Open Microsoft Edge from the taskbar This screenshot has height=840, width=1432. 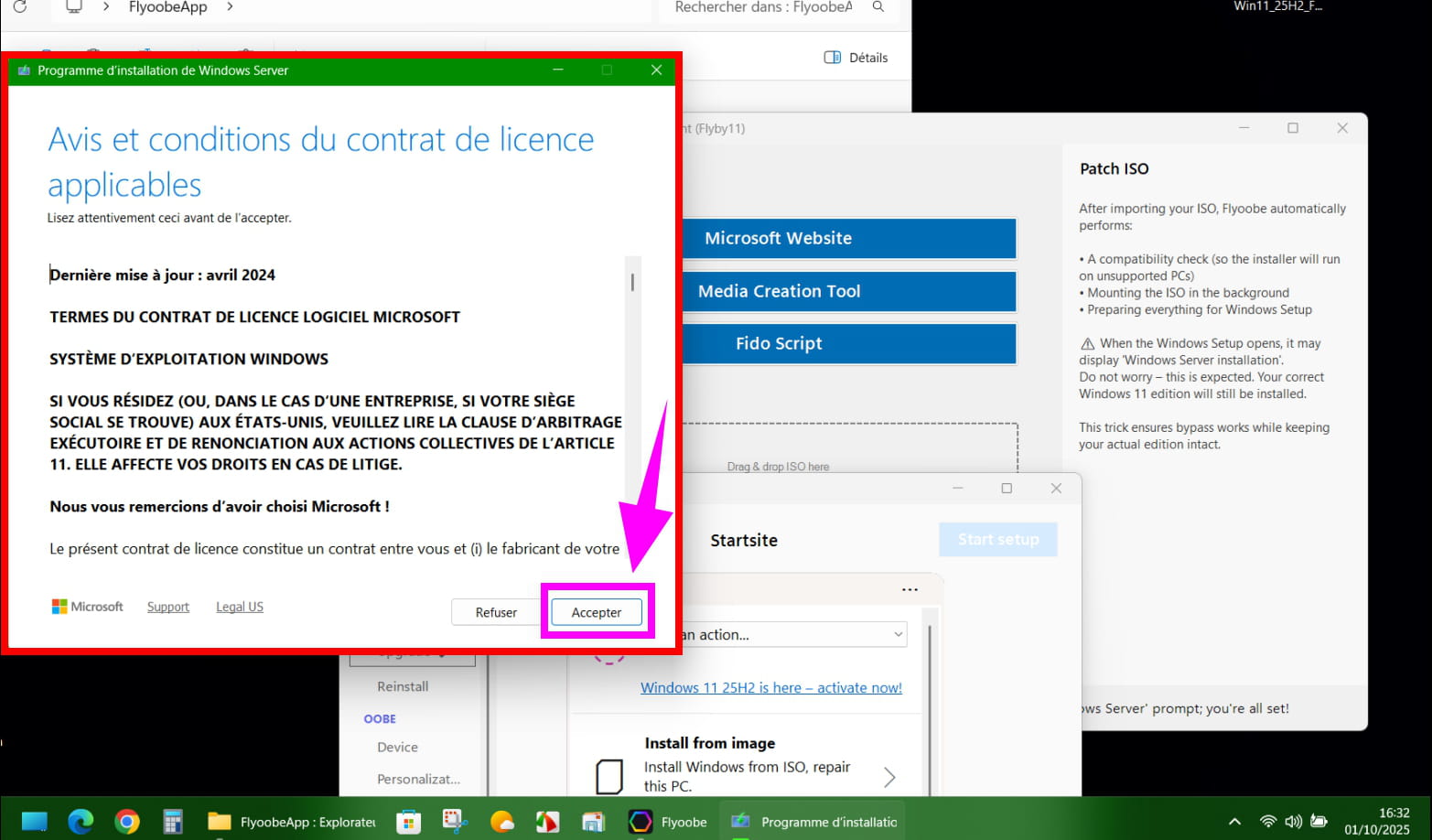(x=81, y=822)
